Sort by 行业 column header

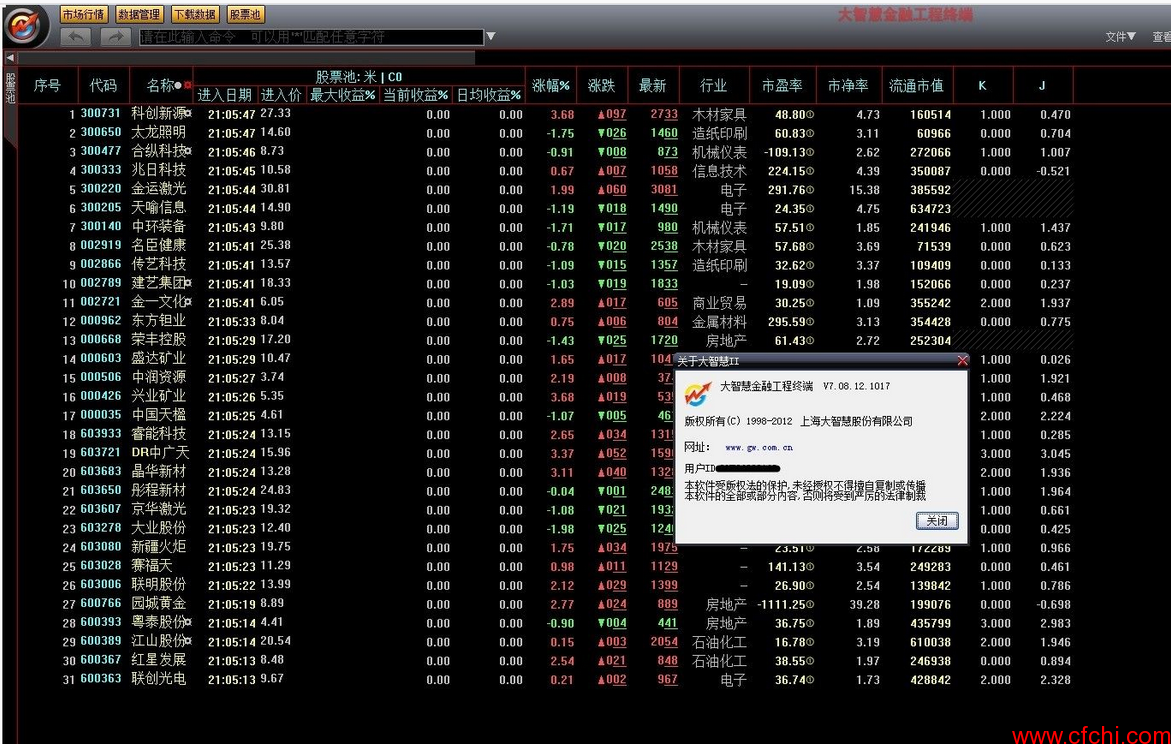click(713, 85)
